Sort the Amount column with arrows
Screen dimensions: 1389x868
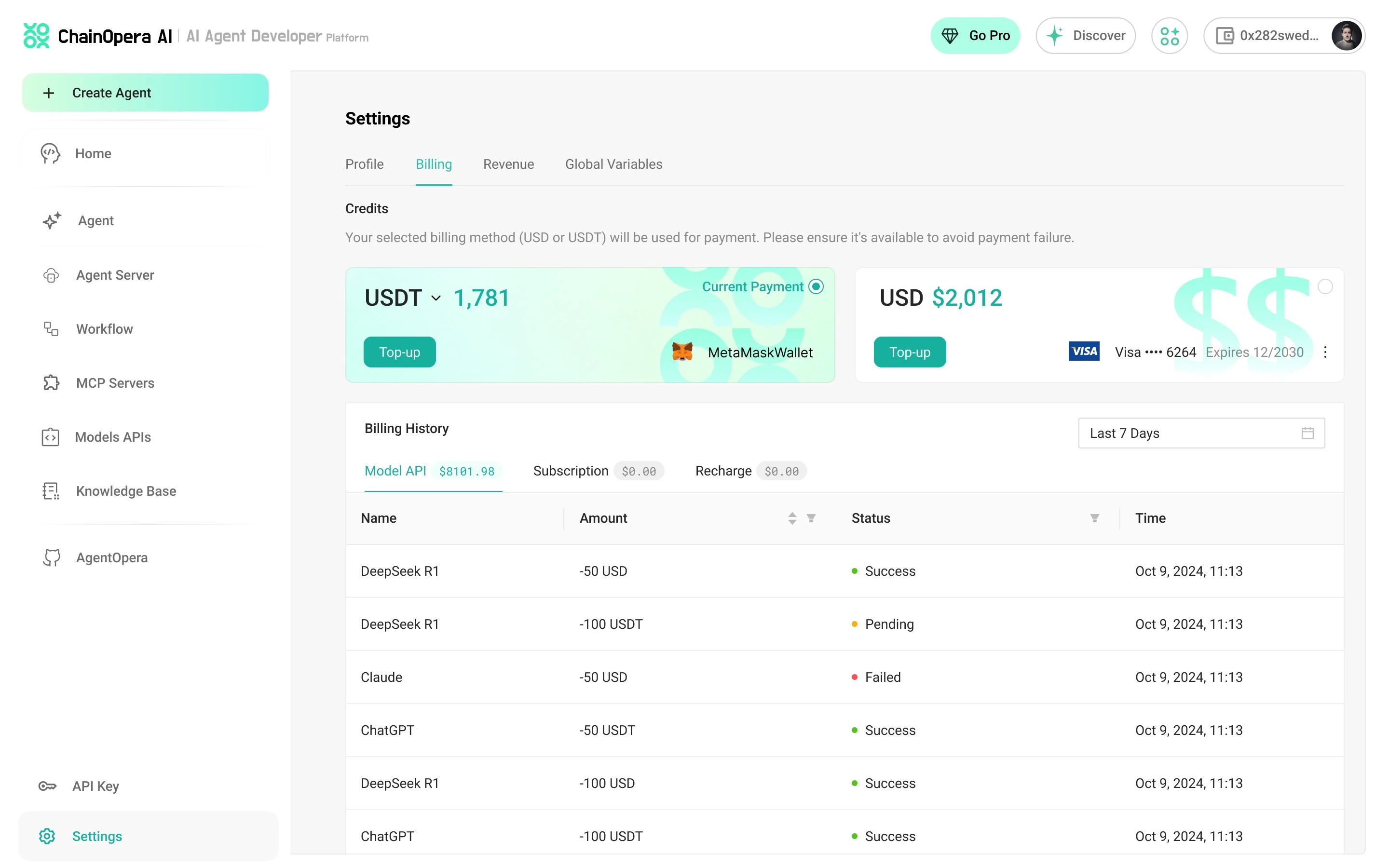point(792,518)
